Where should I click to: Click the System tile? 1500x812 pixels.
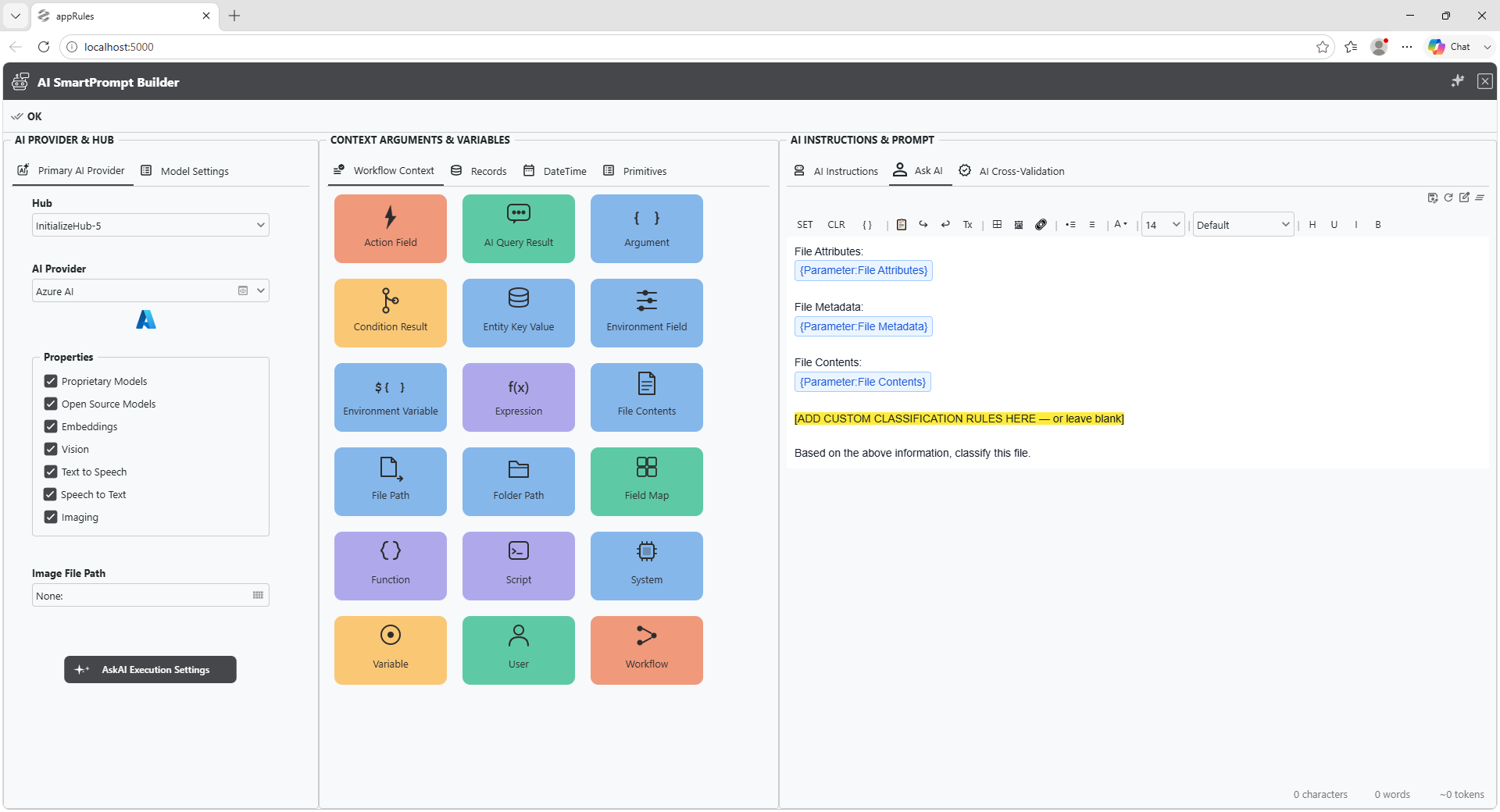(647, 566)
